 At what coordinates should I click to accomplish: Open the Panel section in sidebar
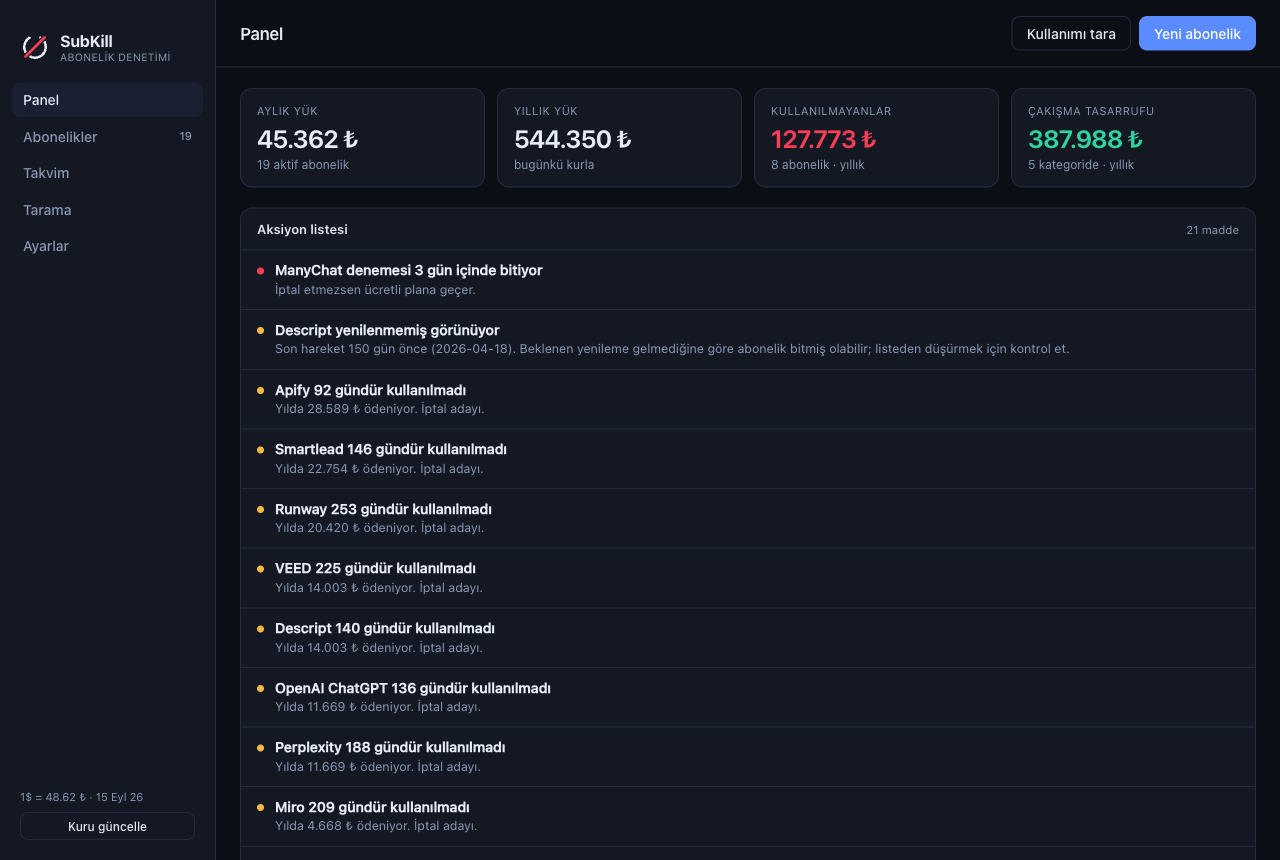point(107,100)
